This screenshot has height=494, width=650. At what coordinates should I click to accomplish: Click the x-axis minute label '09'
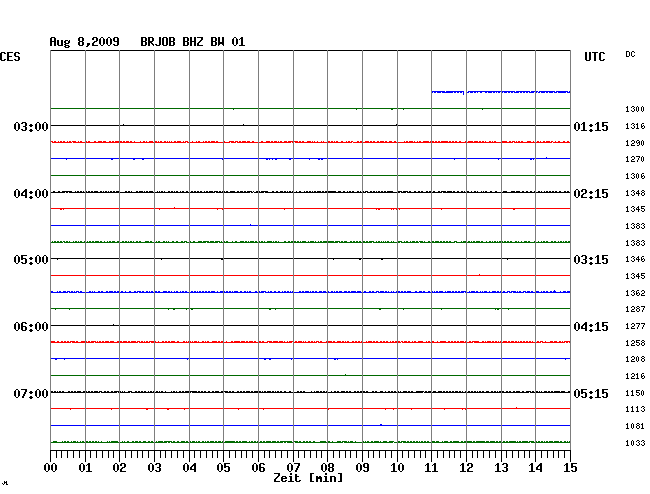pos(362,468)
